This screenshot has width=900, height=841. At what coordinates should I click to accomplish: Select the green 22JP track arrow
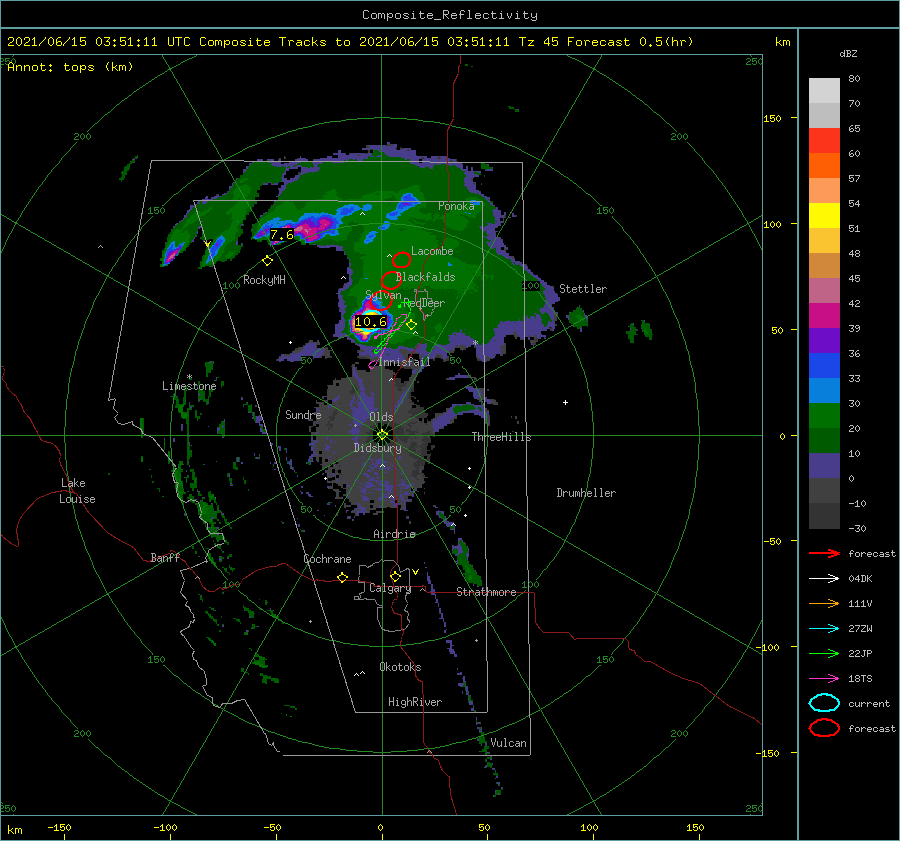click(x=824, y=653)
